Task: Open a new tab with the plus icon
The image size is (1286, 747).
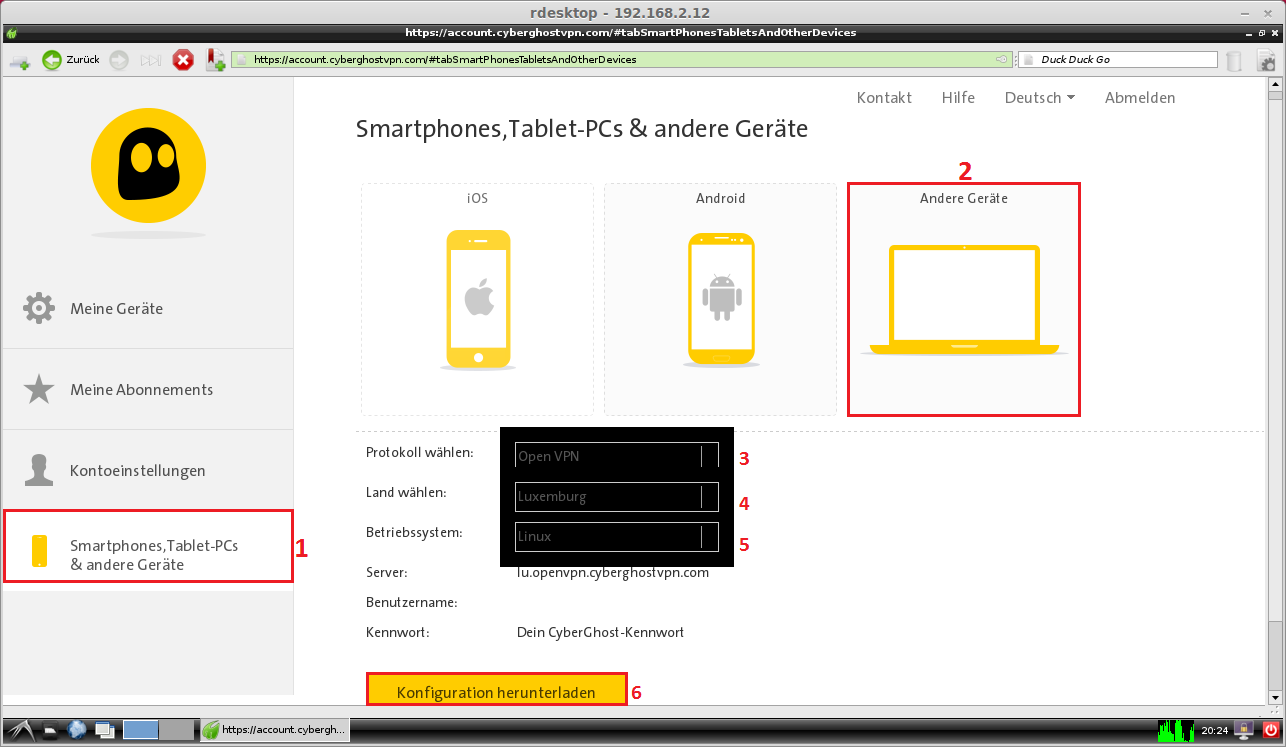Action: (19, 61)
